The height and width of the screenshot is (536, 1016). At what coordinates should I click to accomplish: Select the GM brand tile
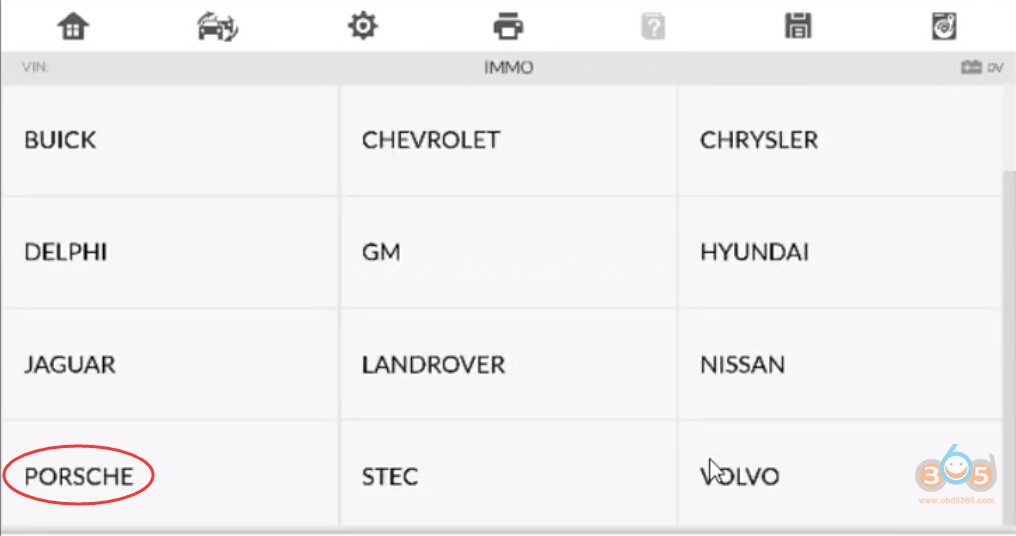(x=508, y=252)
